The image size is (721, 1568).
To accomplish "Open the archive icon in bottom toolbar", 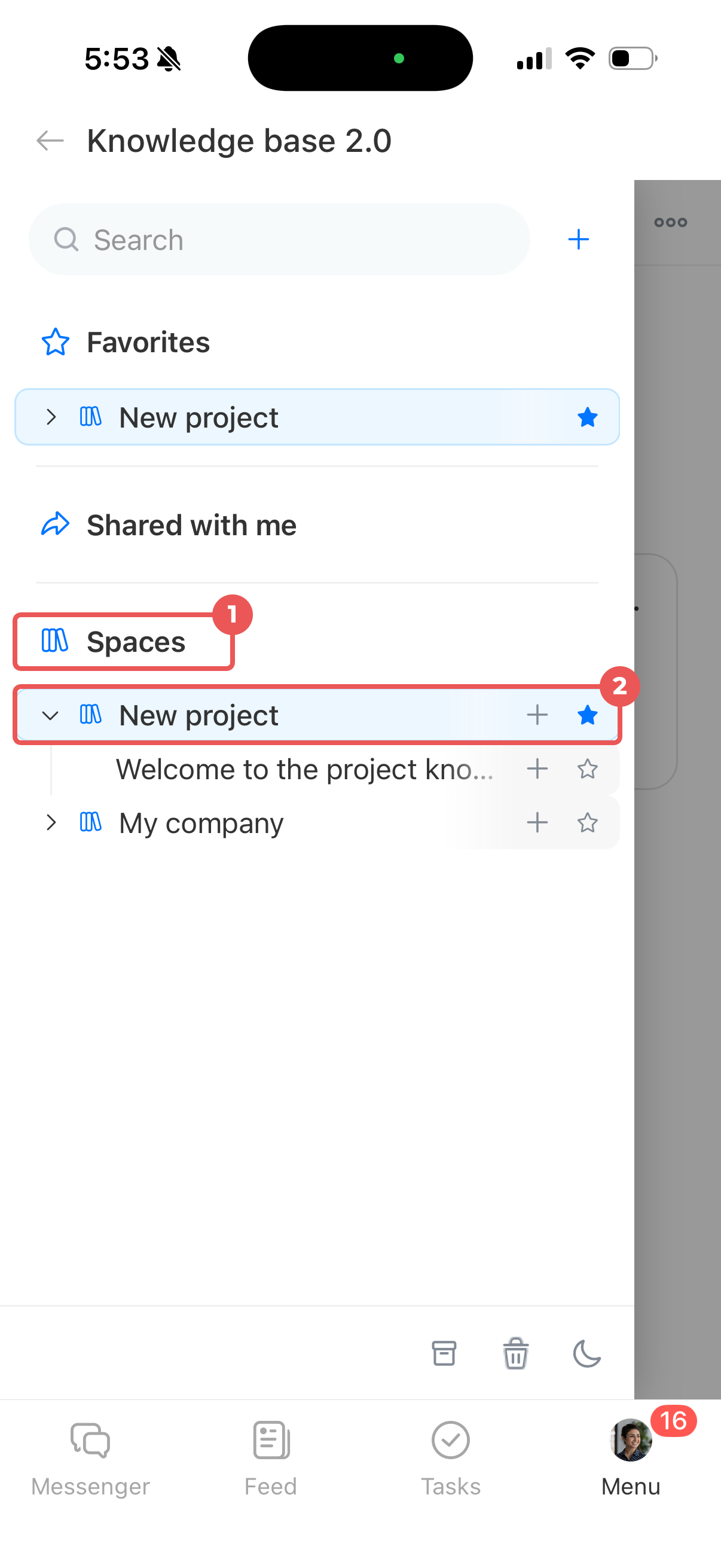I will click(x=444, y=1354).
